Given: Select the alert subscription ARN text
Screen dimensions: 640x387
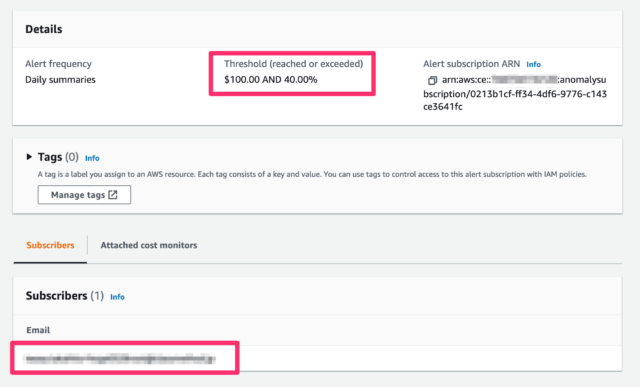Looking at the screenshot, I should click(x=515, y=93).
